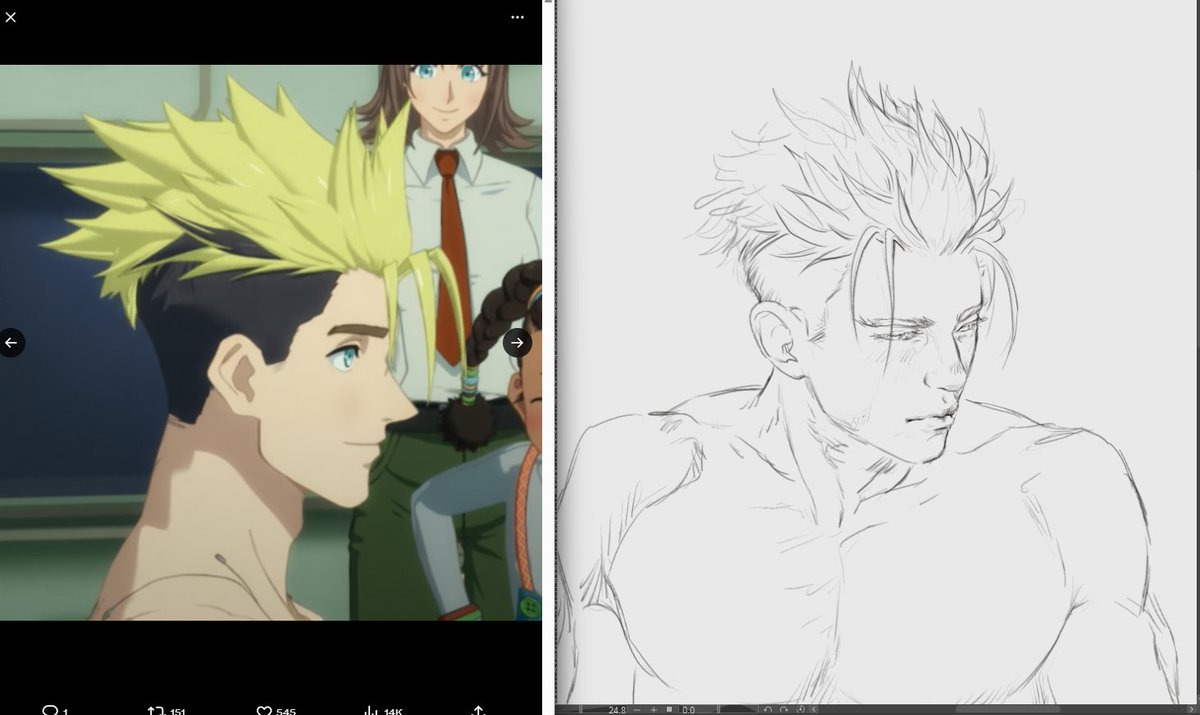1200x715 pixels.
Task: Reset canvas rotation icon
Action: tap(801, 709)
